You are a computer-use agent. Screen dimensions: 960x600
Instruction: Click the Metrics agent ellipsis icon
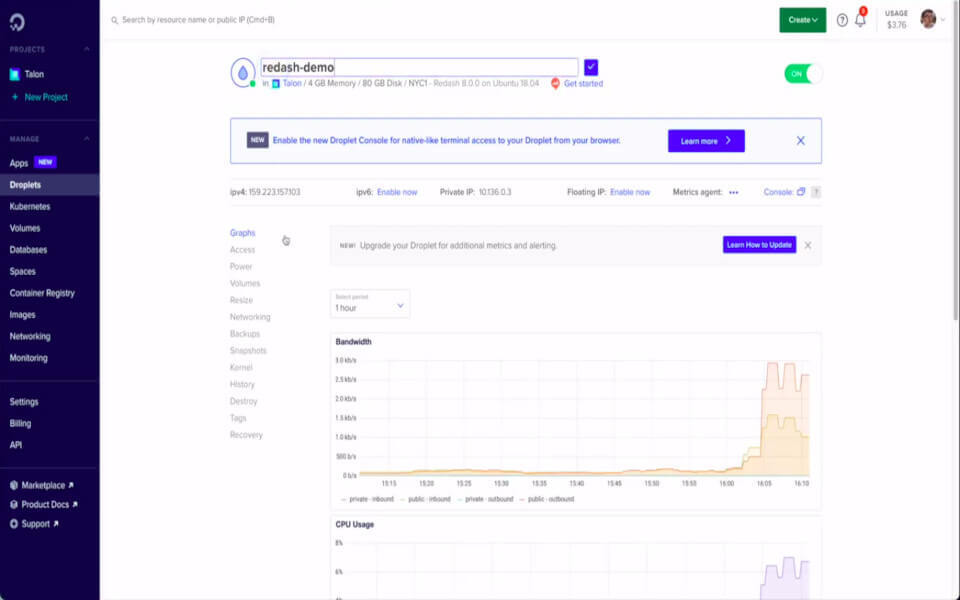[733, 192]
